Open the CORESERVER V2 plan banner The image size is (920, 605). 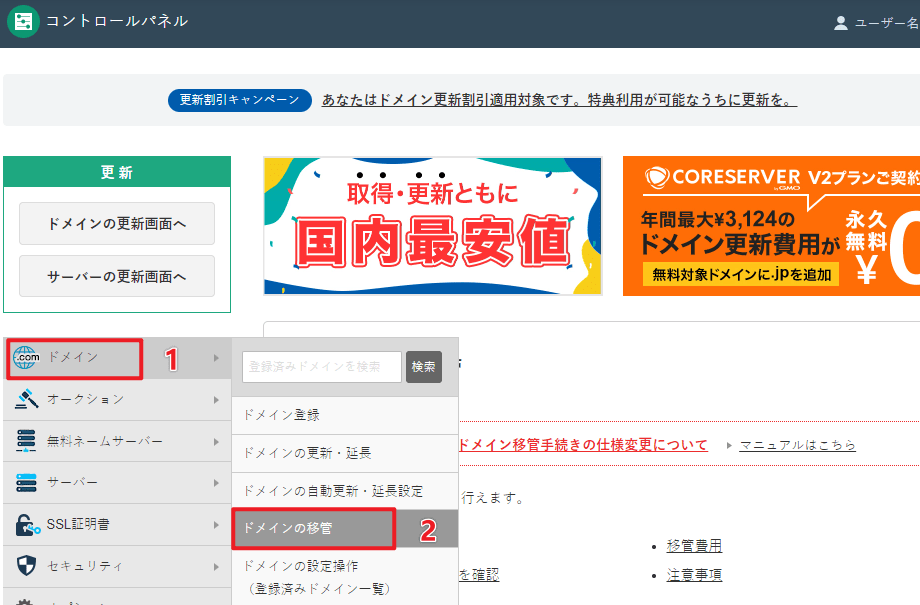click(771, 226)
